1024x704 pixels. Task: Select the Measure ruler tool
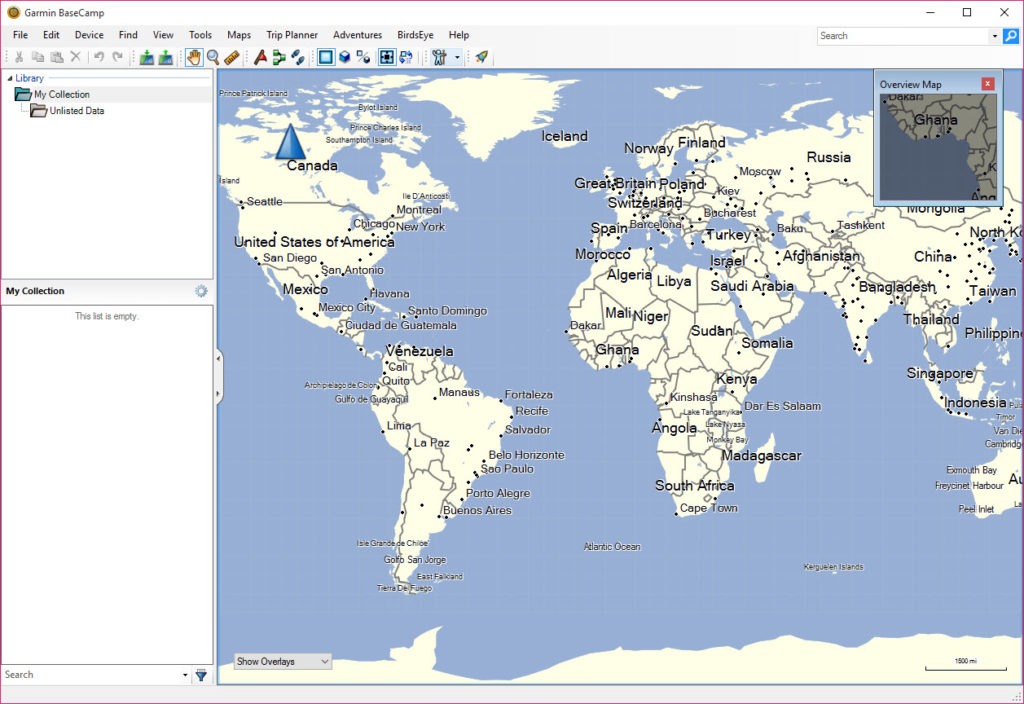pos(232,57)
